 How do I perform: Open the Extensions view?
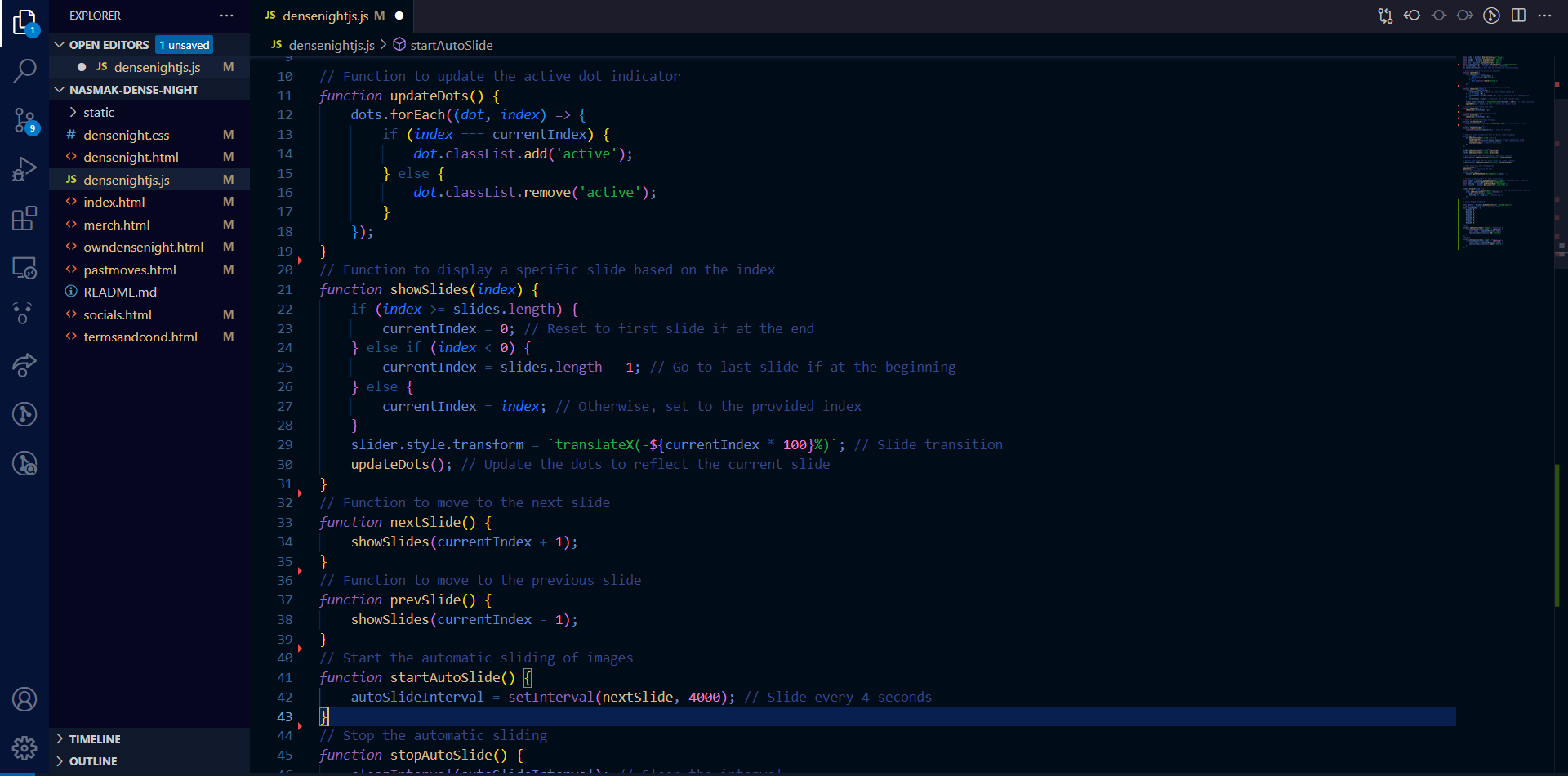(24, 218)
